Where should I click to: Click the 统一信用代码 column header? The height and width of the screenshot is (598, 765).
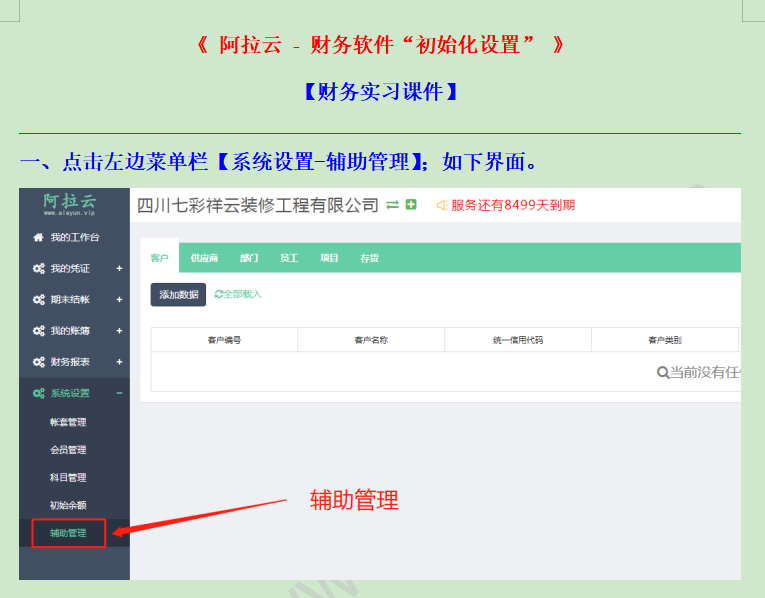[518, 340]
